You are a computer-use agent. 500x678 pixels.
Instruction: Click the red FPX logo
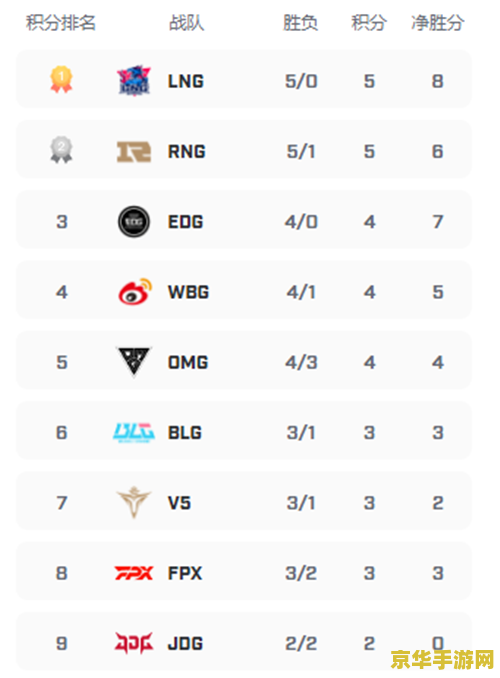point(134,573)
